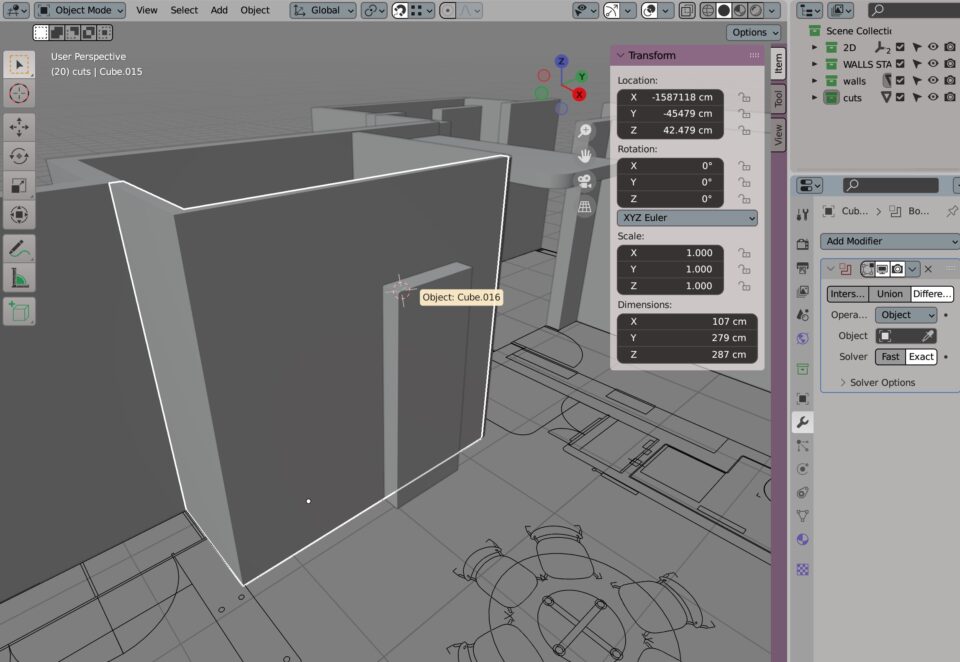Image resolution: width=960 pixels, height=662 pixels.
Task: Uncheck the cuts collection exclude checkbox
Action: [x=900, y=97]
